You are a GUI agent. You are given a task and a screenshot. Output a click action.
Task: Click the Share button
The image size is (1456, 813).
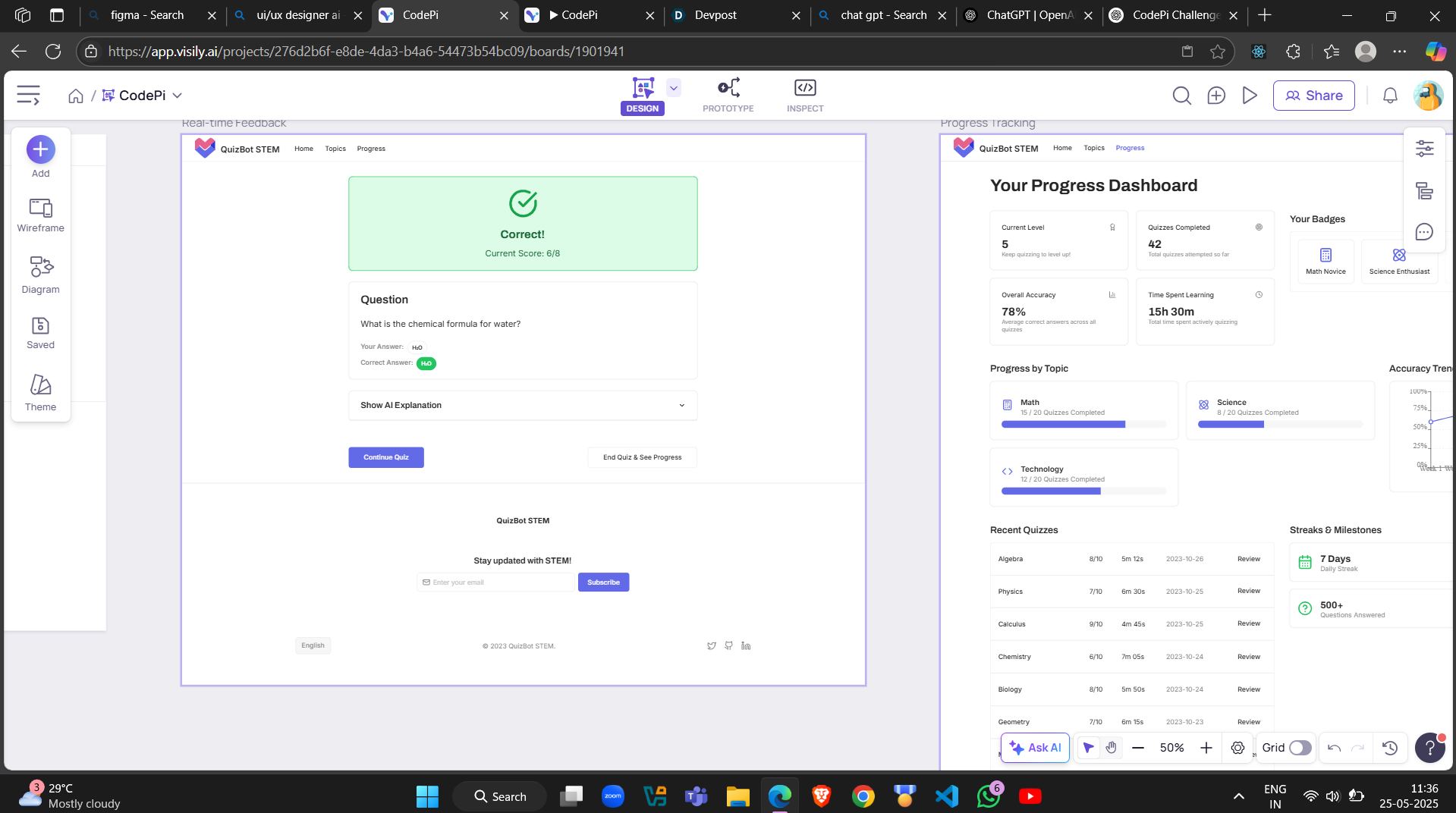tap(1313, 95)
